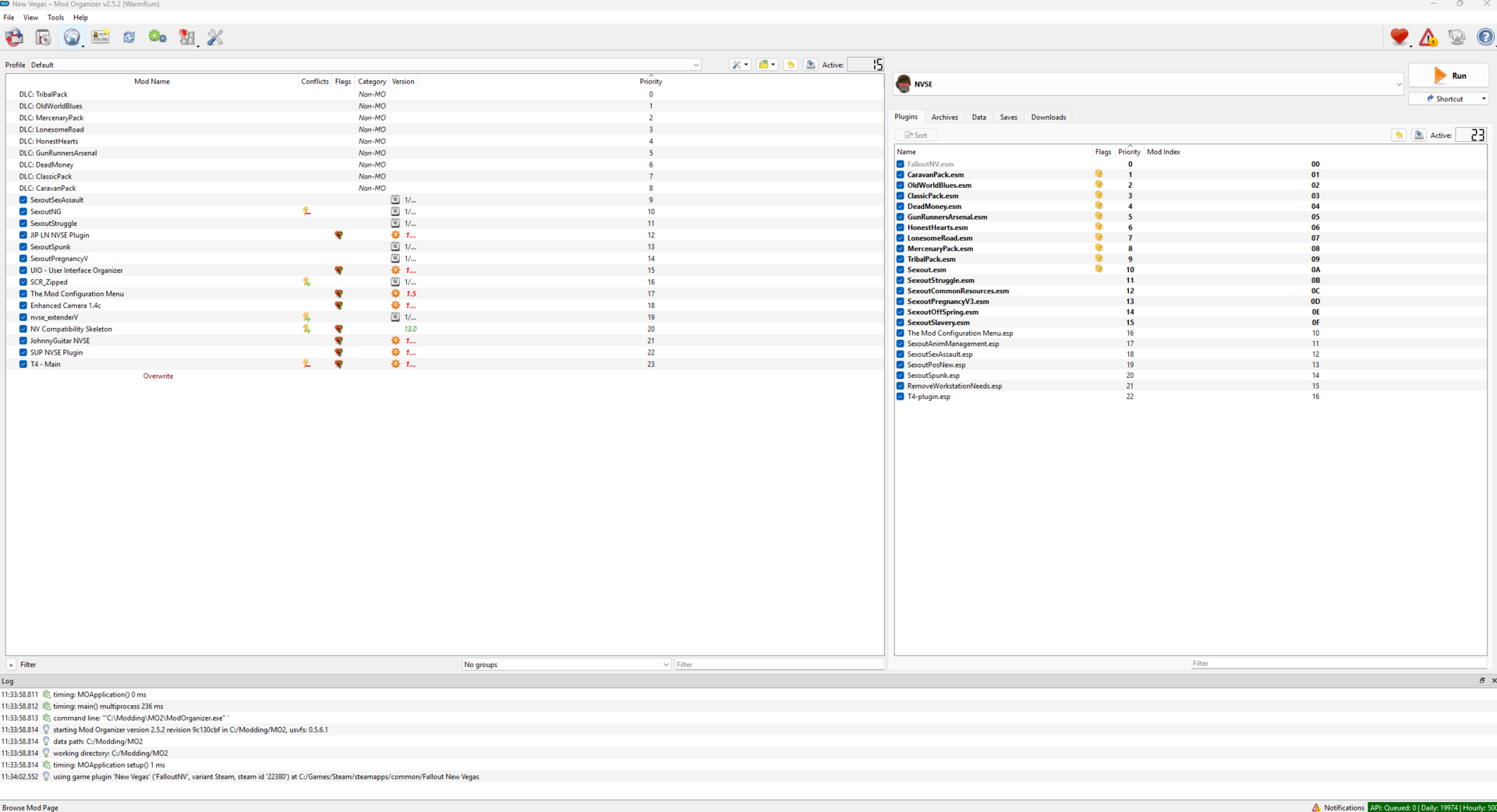
Task: Open the View menu
Action: coord(31,17)
